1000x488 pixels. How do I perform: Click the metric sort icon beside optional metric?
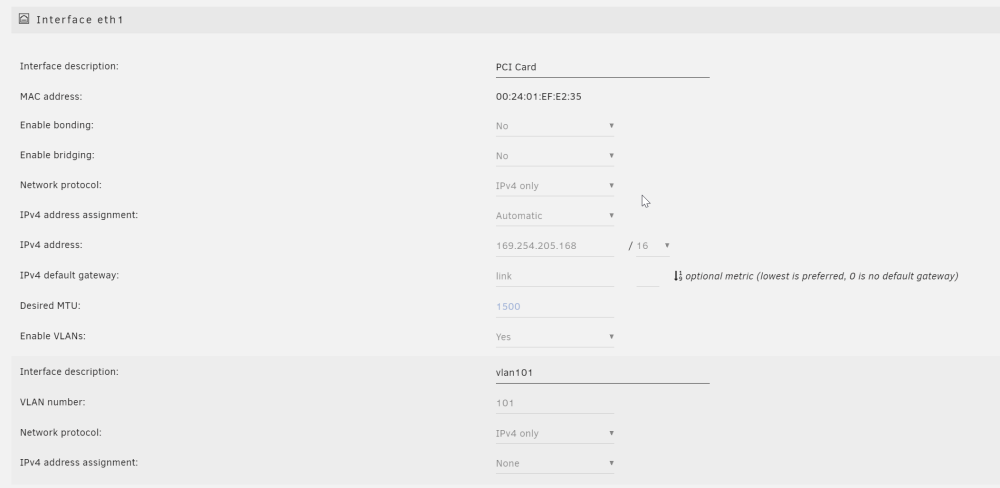click(678, 276)
